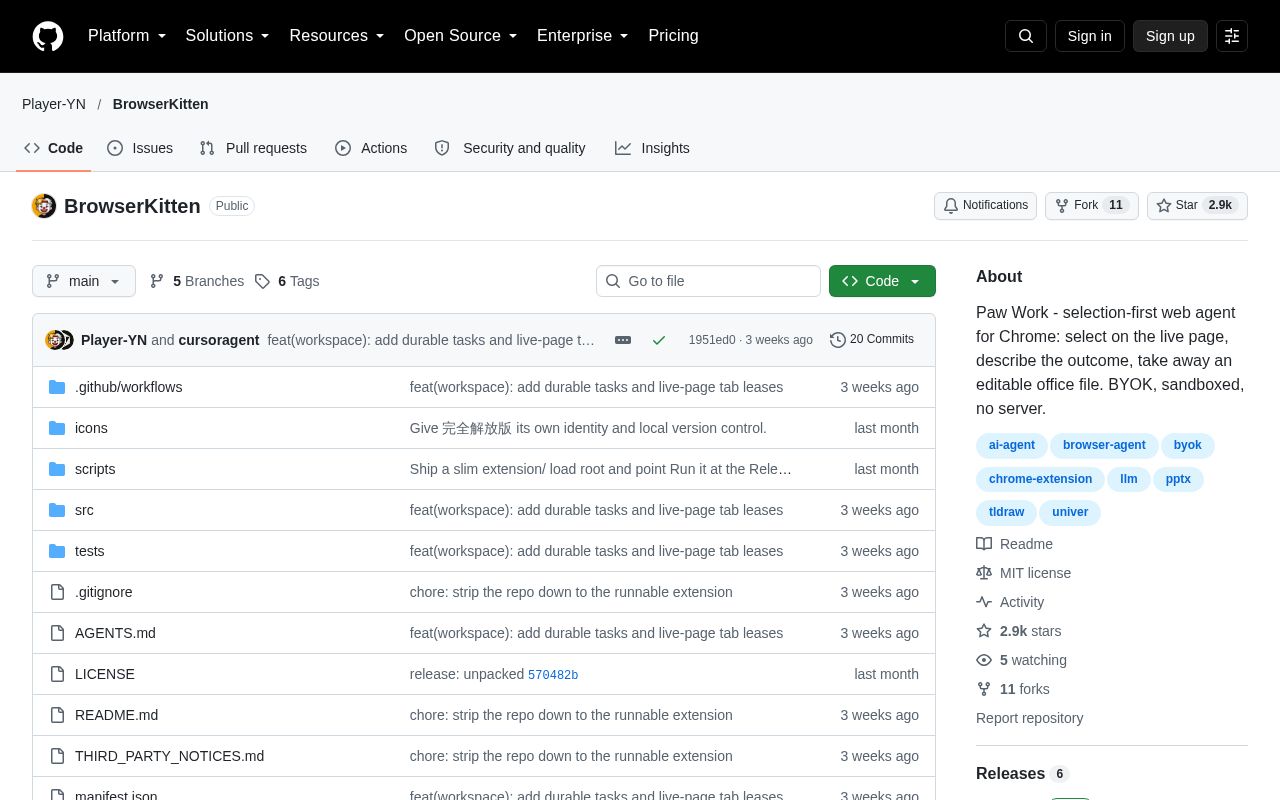Switch to the Insights tab

pos(652,148)
